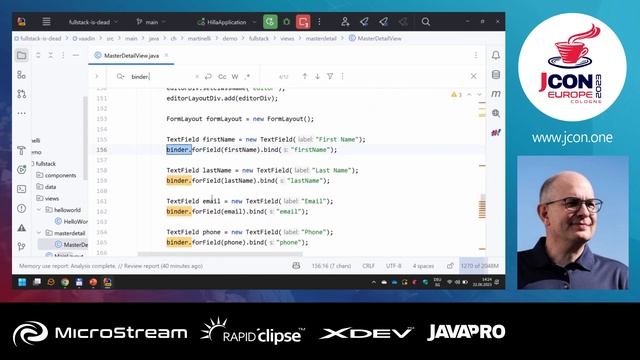Image resolution: width=640 pixels, height=360 pixels.
Task: Clear the search text
Action: coord(196,76)
